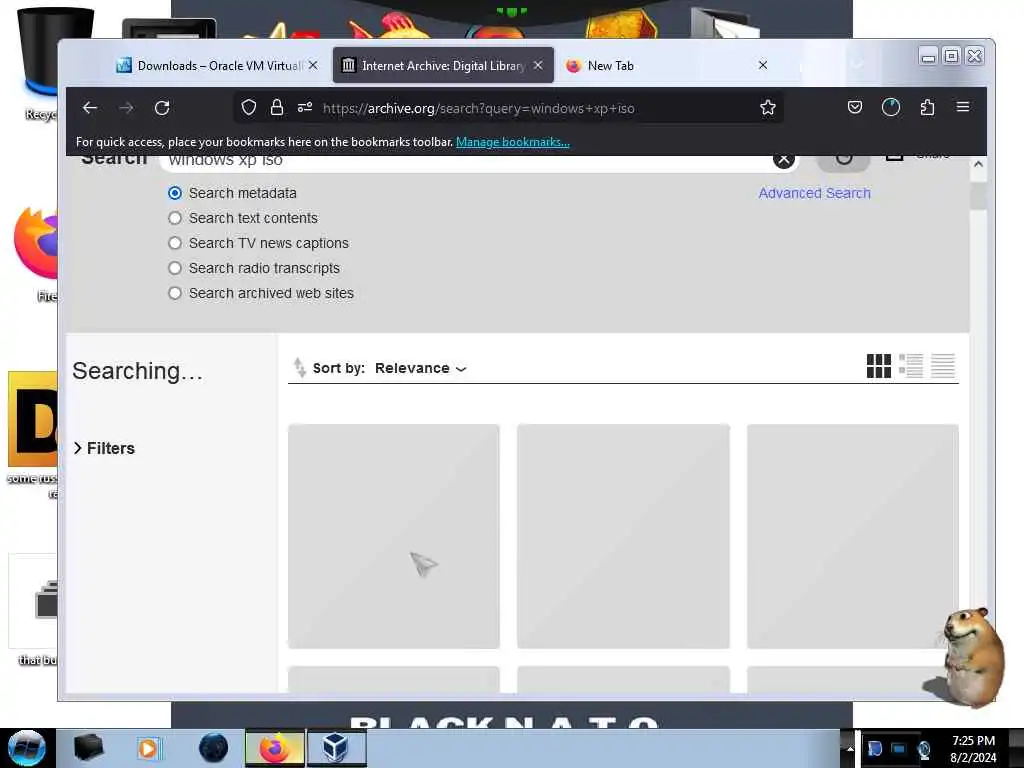Open the Firefox hamburger application menu
This screenshot has width=1024, height=768.
(x=963, y=107)
